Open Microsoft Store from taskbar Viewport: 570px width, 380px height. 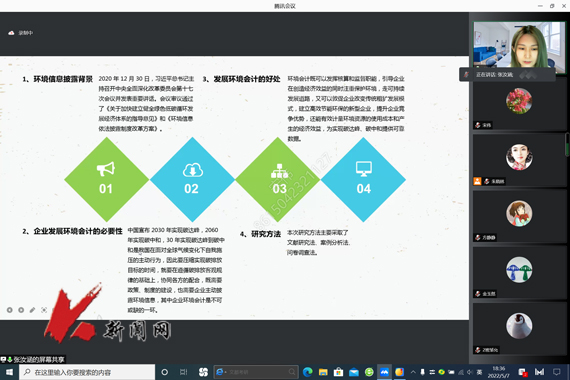(x=338, y=372)
